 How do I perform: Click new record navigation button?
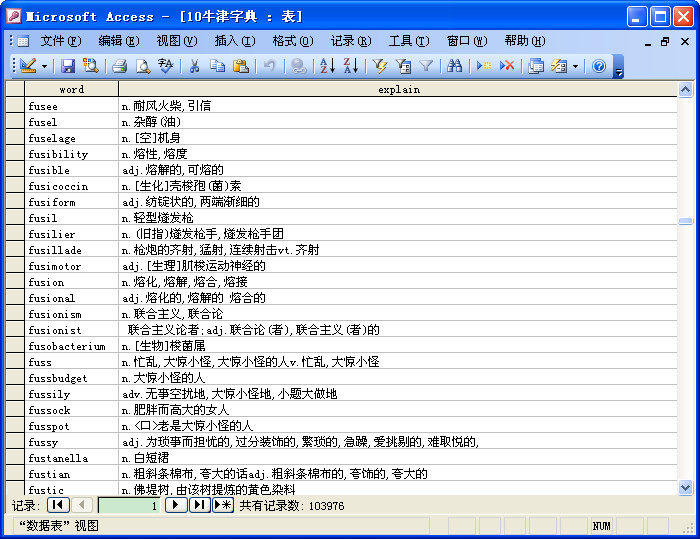223,505
